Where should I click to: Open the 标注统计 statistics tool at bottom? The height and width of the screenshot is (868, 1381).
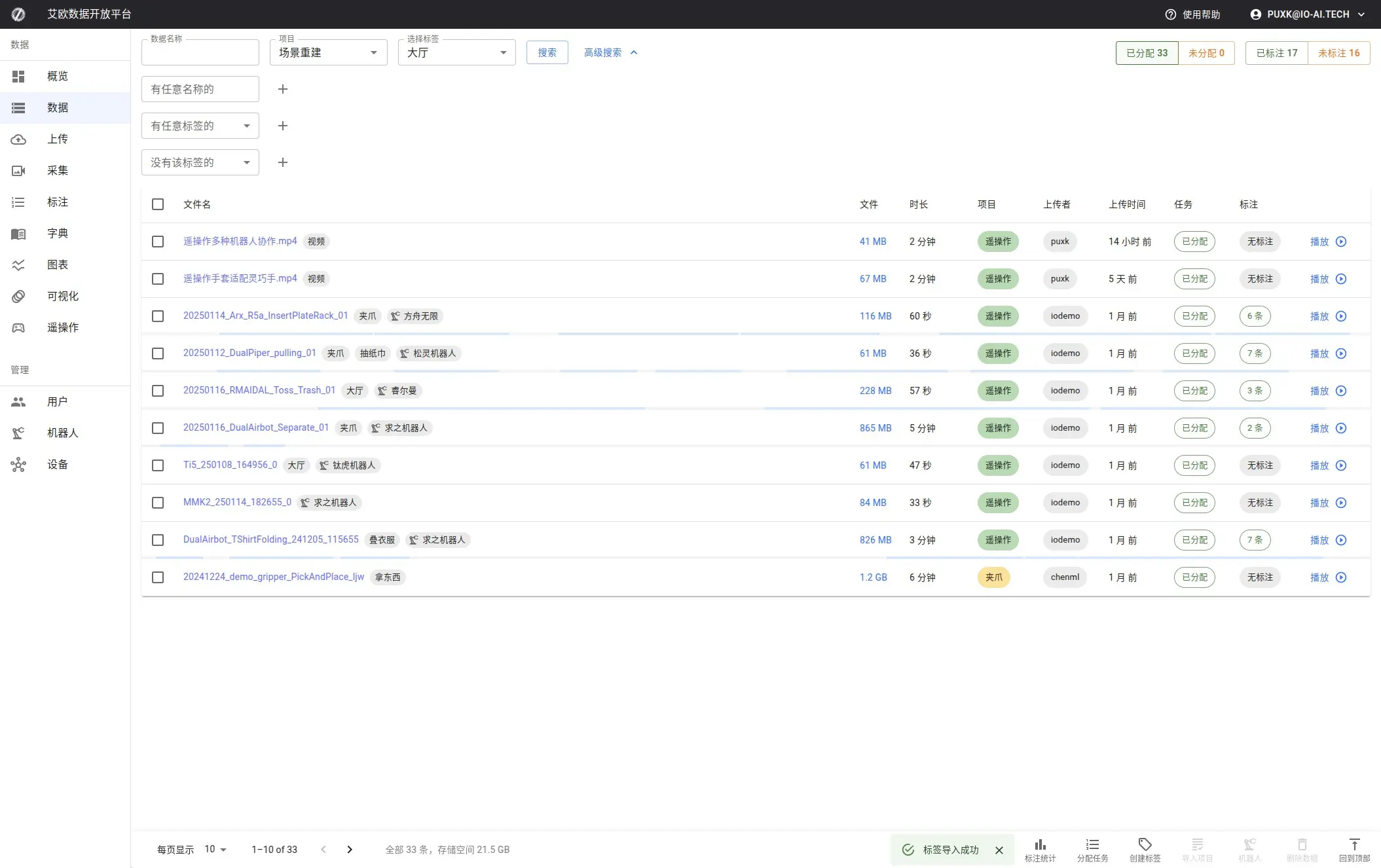1040,849
